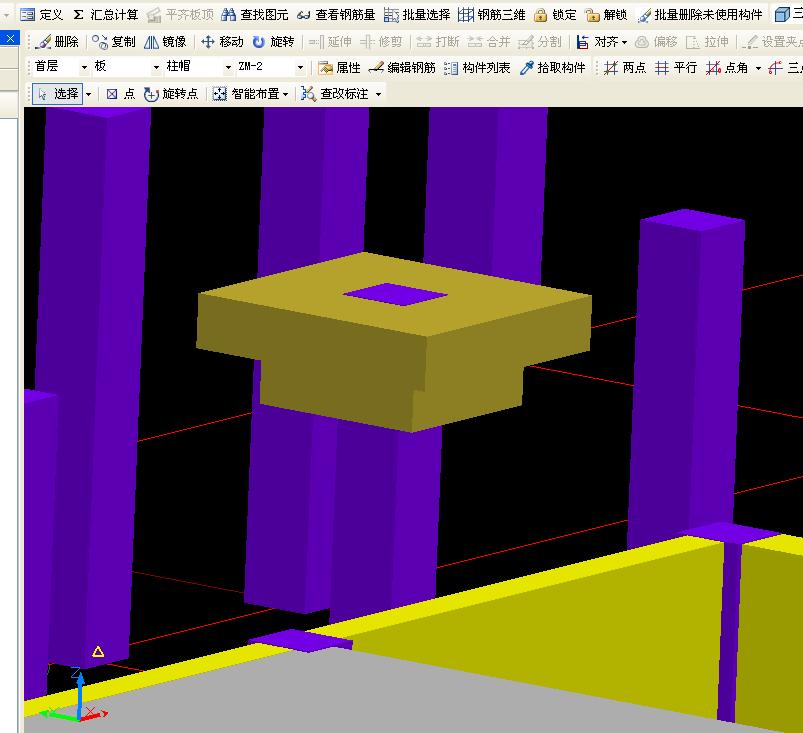Choose the 移动 move tool
The width and height of the screenshot is (803, 733).
pos(222,41)
